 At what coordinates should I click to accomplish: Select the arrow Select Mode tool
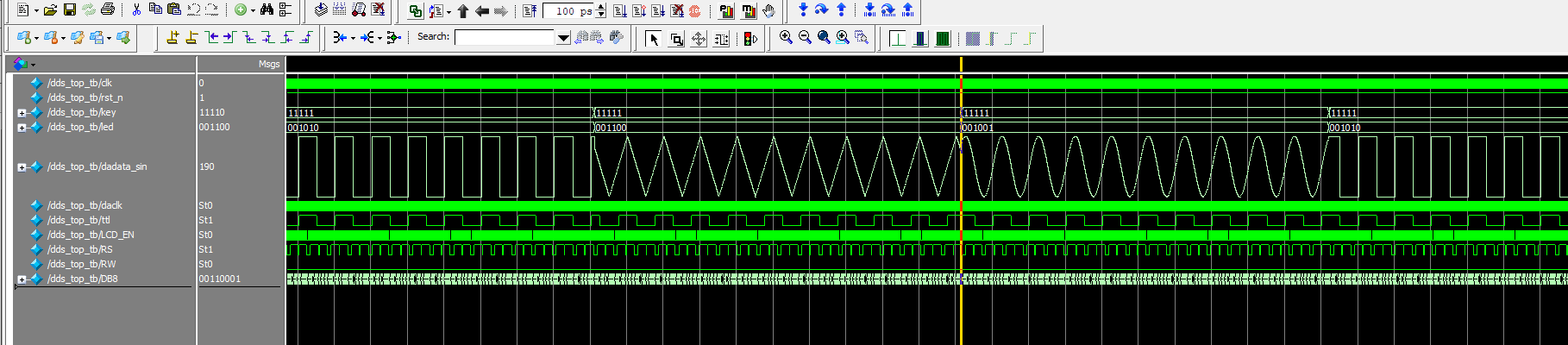click(653, 39)
